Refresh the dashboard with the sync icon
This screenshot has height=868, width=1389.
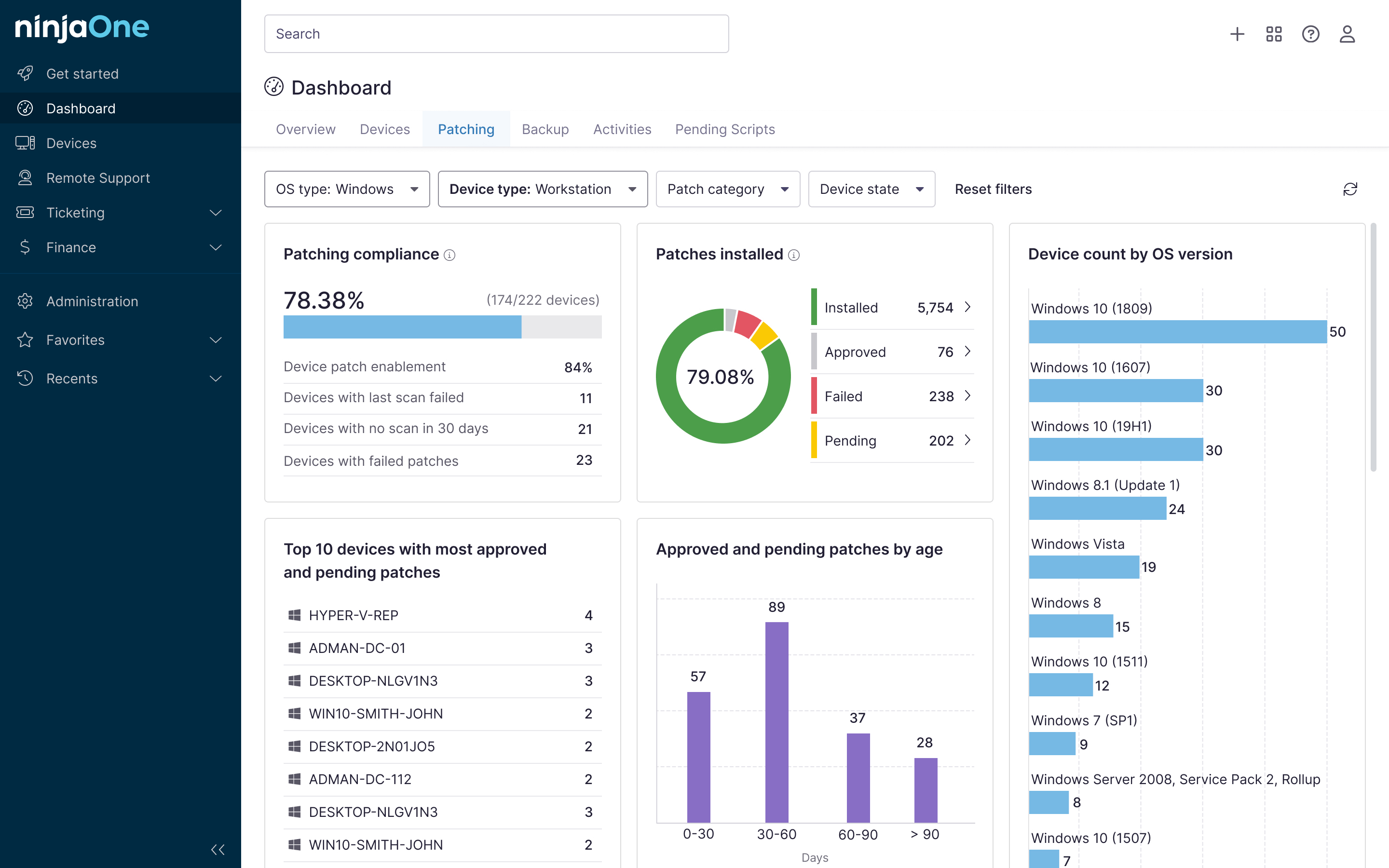[1350, 189]
